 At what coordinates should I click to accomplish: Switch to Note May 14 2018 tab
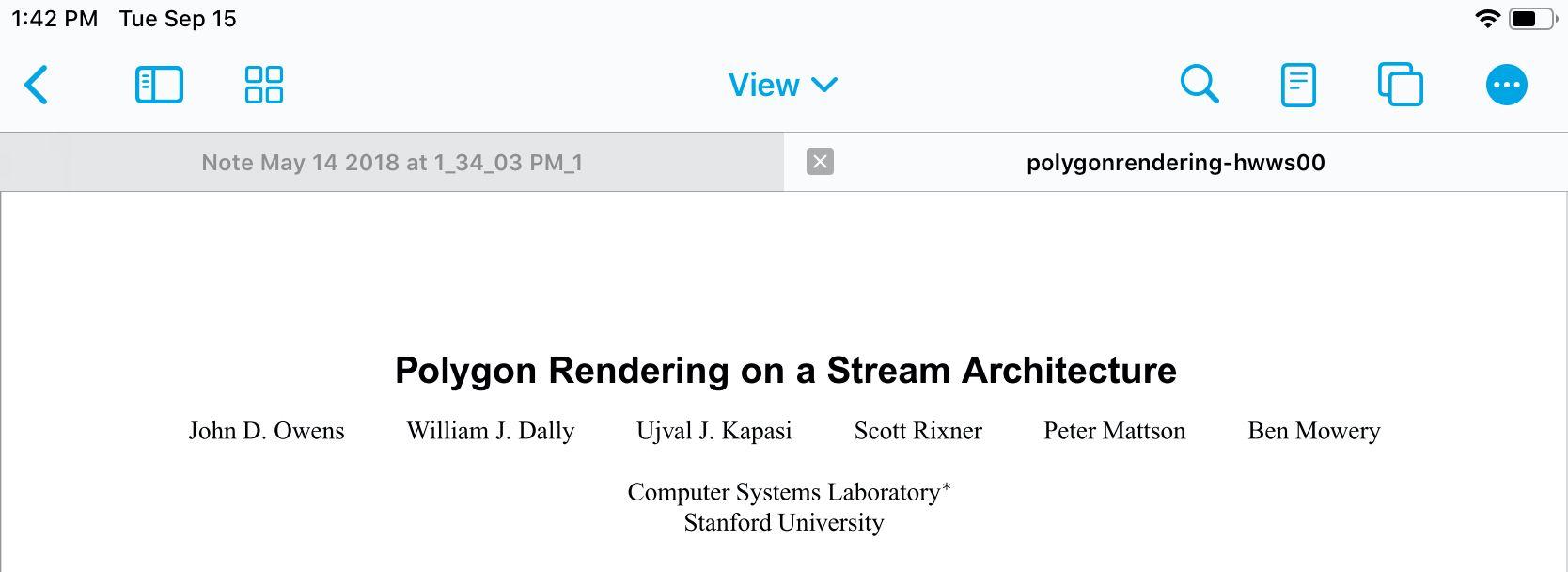(x=392, y=163)
